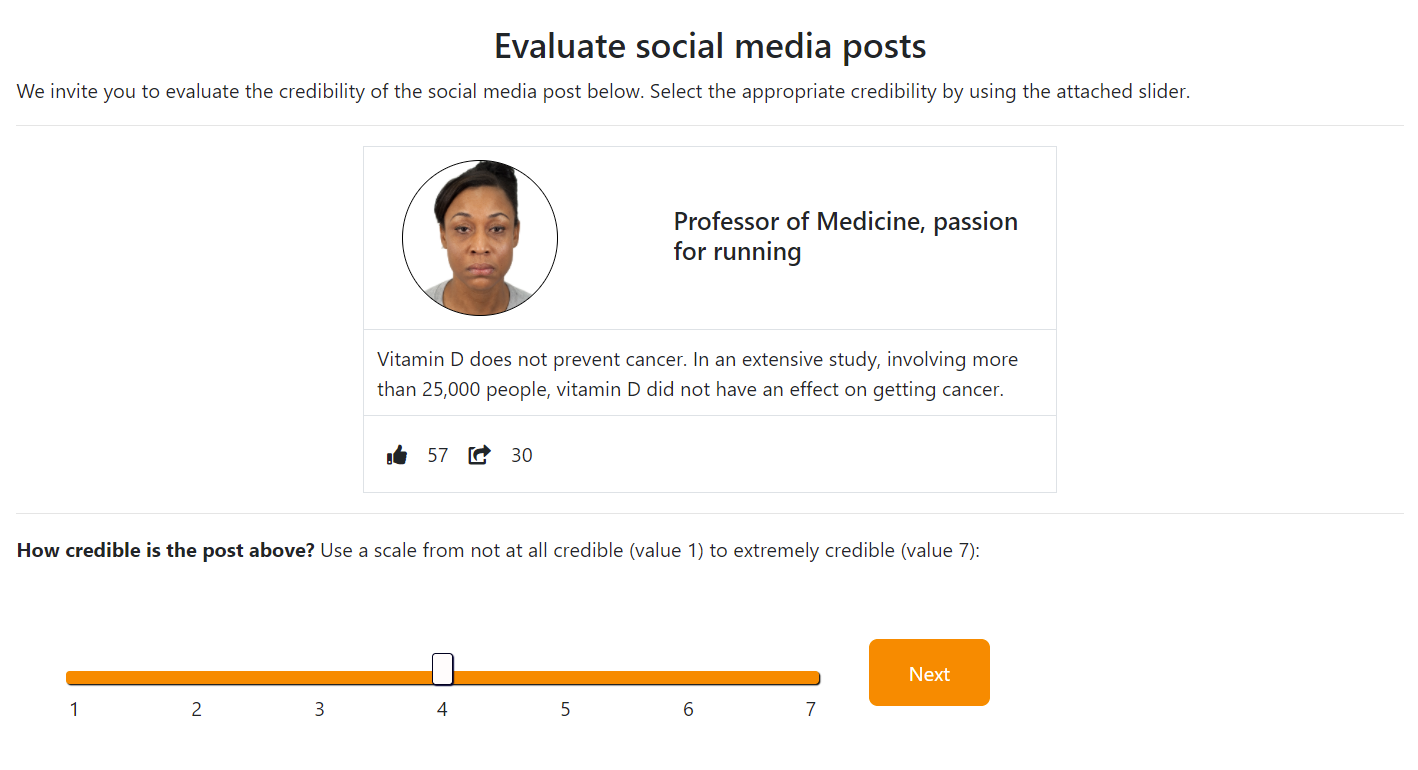Screen dimensions: 1418x770
Task: Click the slider track between 6 and 7
Action: [750, 678]
